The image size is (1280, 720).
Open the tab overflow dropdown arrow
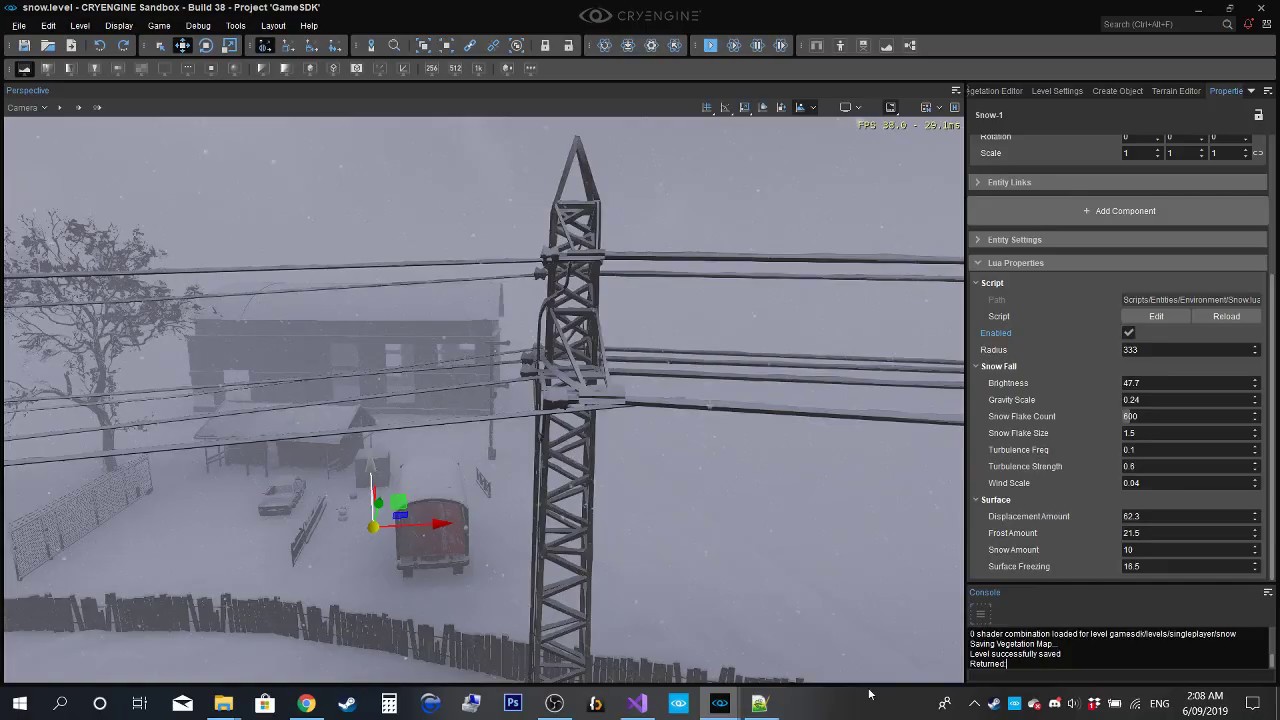1251,91
